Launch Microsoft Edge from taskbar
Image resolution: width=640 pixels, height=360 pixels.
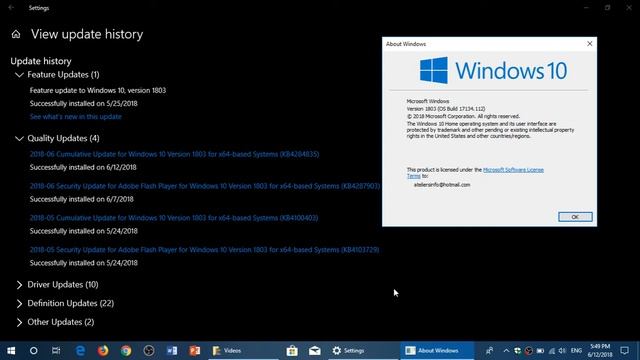[80, 351]
